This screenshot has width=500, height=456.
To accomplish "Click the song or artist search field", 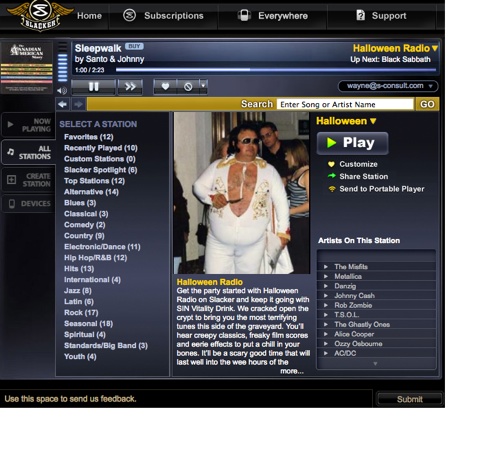I will [345, 104].
